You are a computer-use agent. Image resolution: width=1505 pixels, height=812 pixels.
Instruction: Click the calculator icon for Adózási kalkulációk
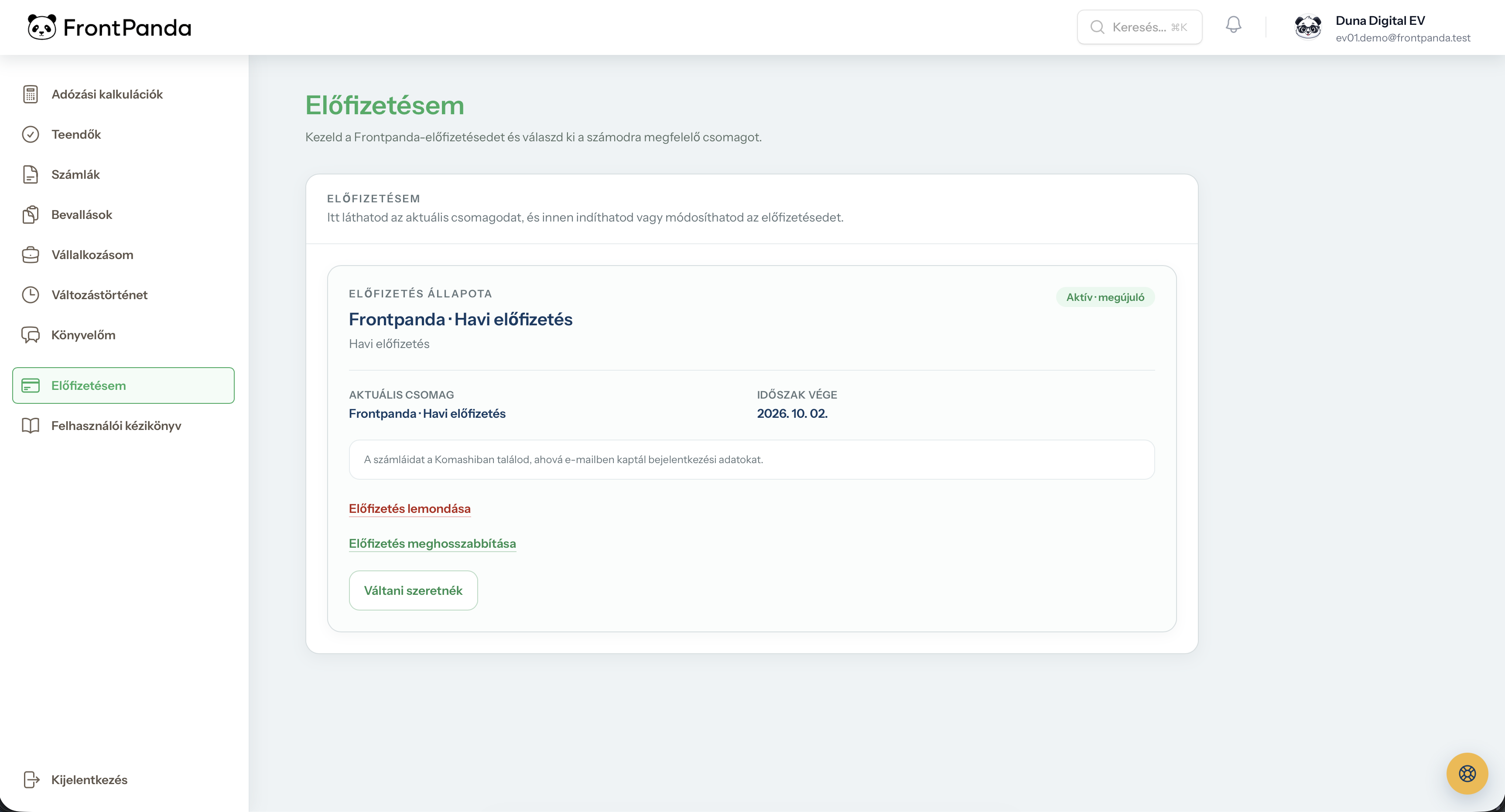click(31, 94)
